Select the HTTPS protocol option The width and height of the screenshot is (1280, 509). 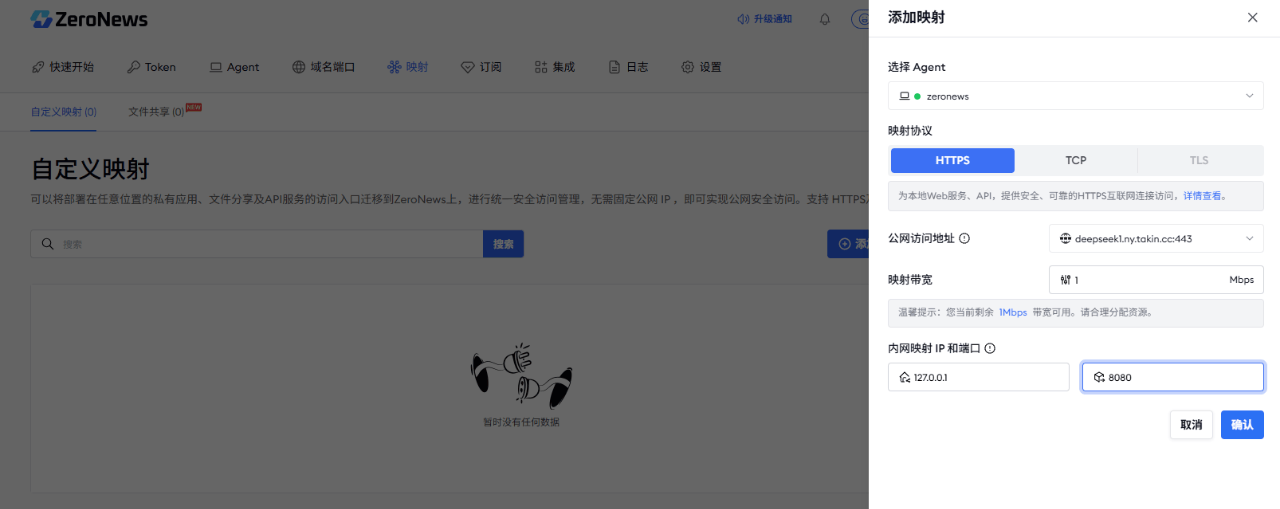coord(952,160)
